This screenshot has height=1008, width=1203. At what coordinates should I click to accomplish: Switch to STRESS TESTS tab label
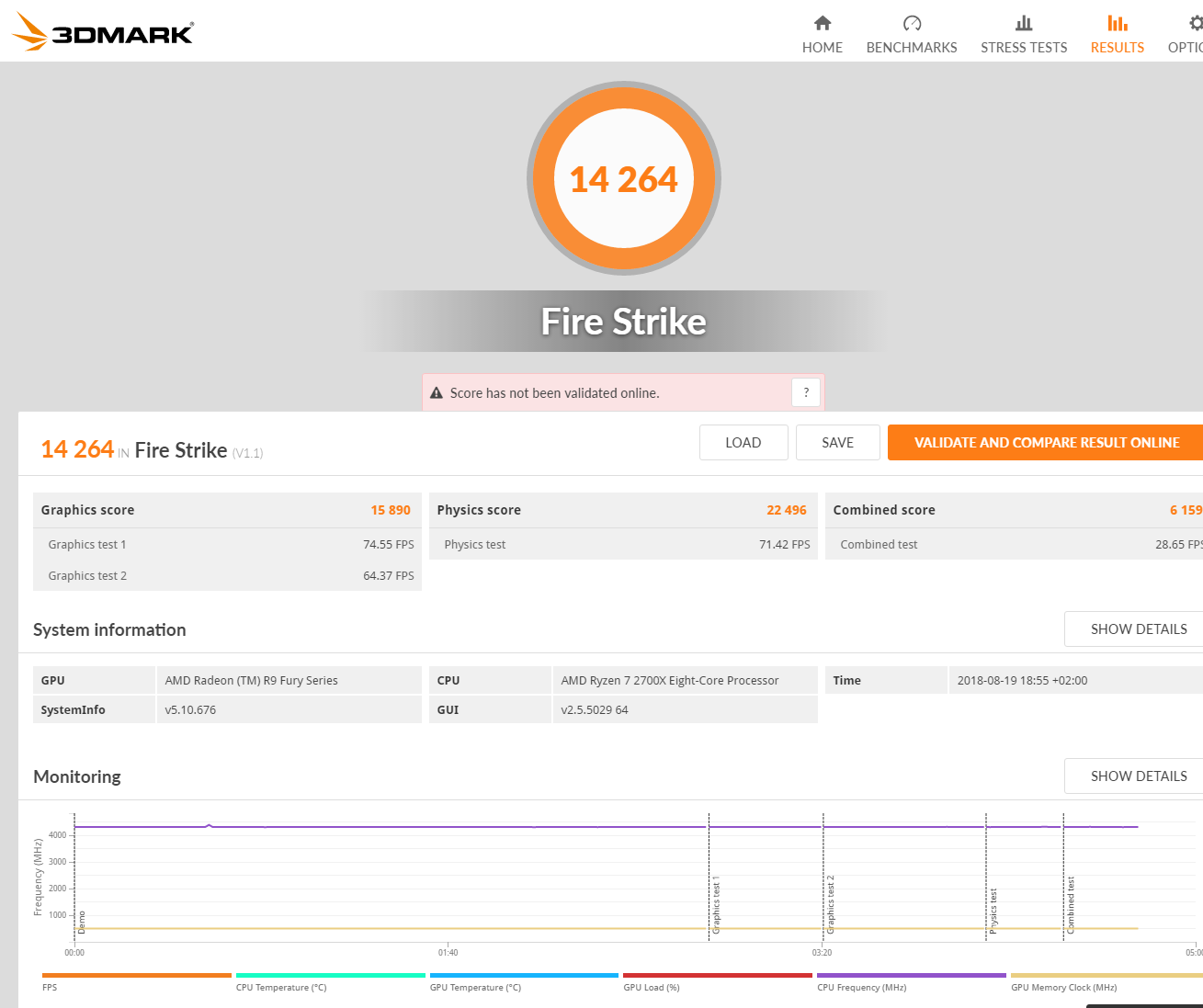pyautogui.click(x=1024, y=48)
